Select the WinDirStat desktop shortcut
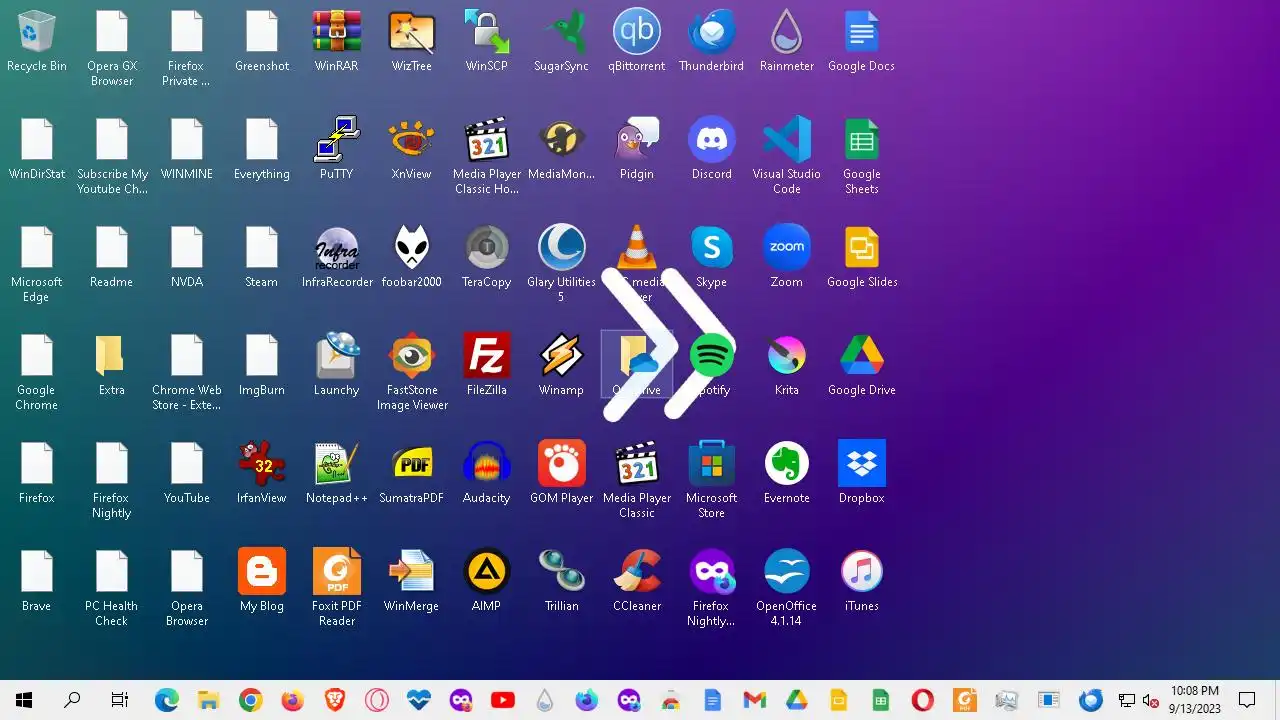Screen dimensions: 1280x720 tap(37, 149)
